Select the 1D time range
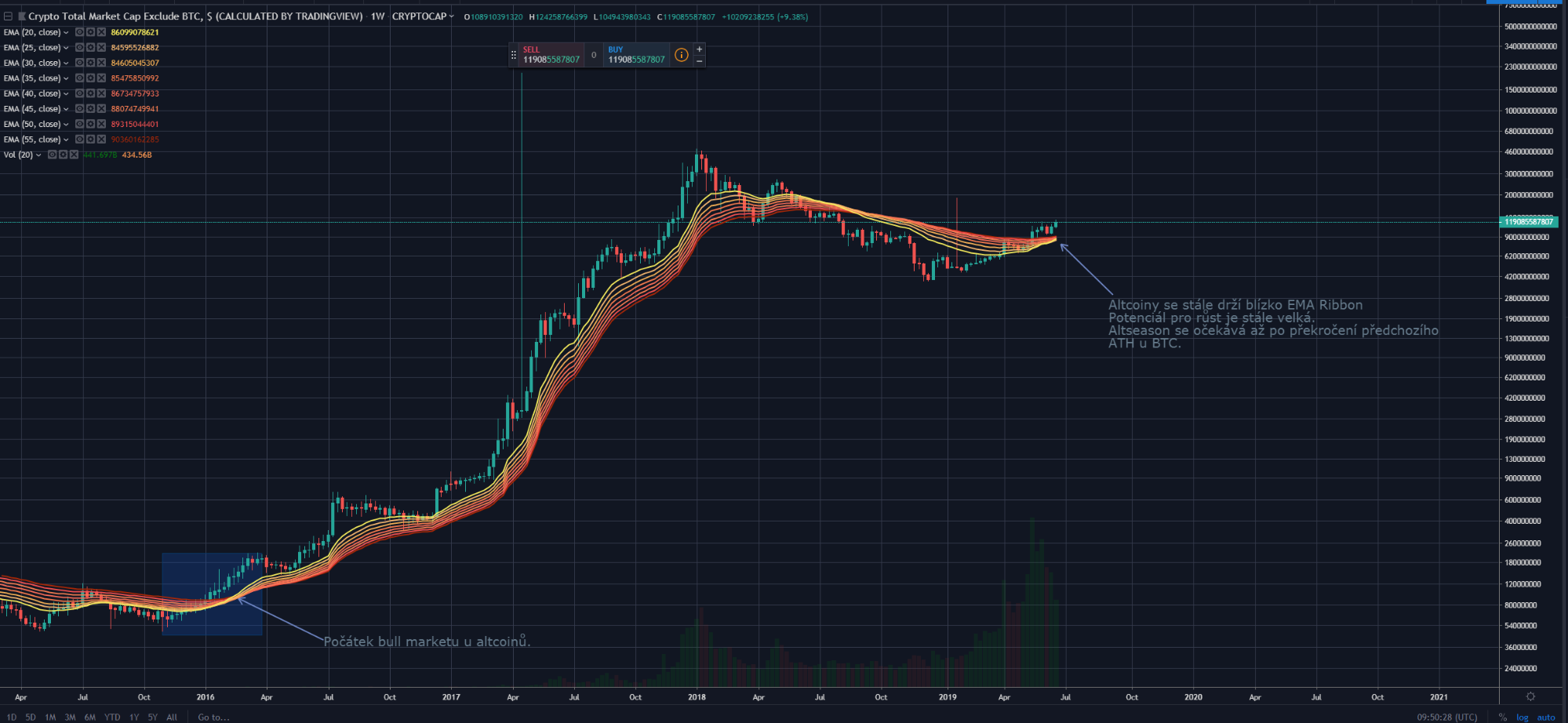The image size is (1568, 723). point(11,717)
